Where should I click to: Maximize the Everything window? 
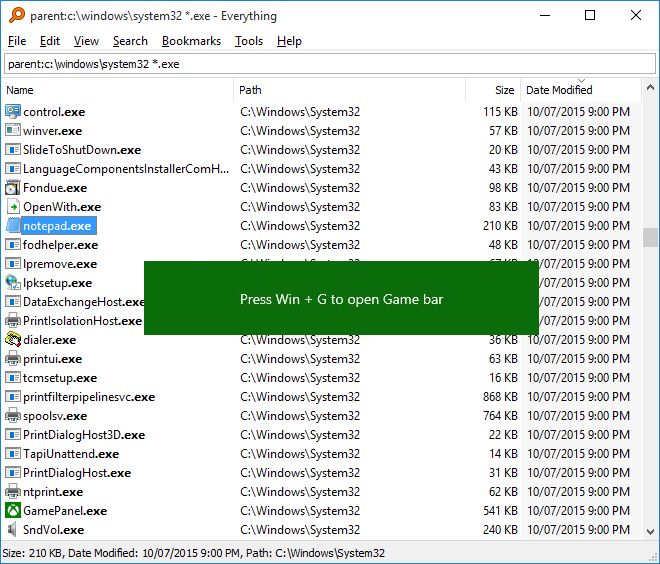coord(590,16)
